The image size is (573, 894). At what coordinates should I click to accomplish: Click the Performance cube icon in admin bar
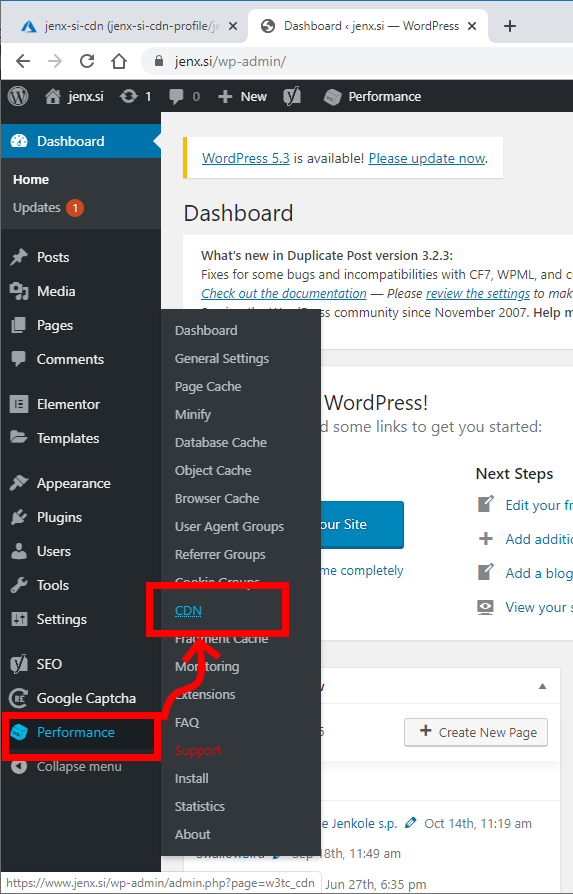(332, 97)
